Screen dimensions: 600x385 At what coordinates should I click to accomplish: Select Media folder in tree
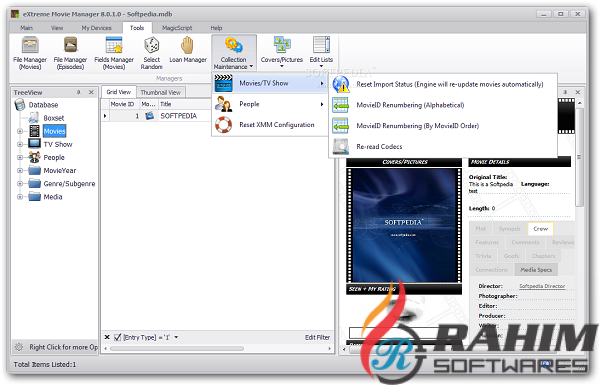tap(53, 197)
